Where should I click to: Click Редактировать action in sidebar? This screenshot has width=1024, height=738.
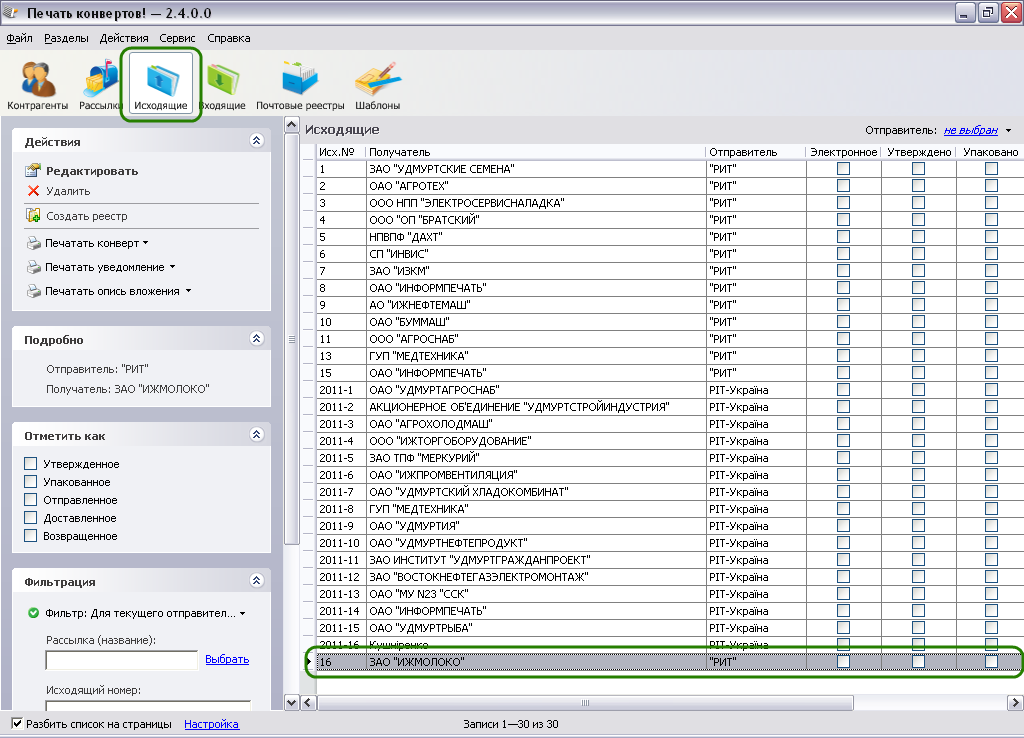pos(91,171)
